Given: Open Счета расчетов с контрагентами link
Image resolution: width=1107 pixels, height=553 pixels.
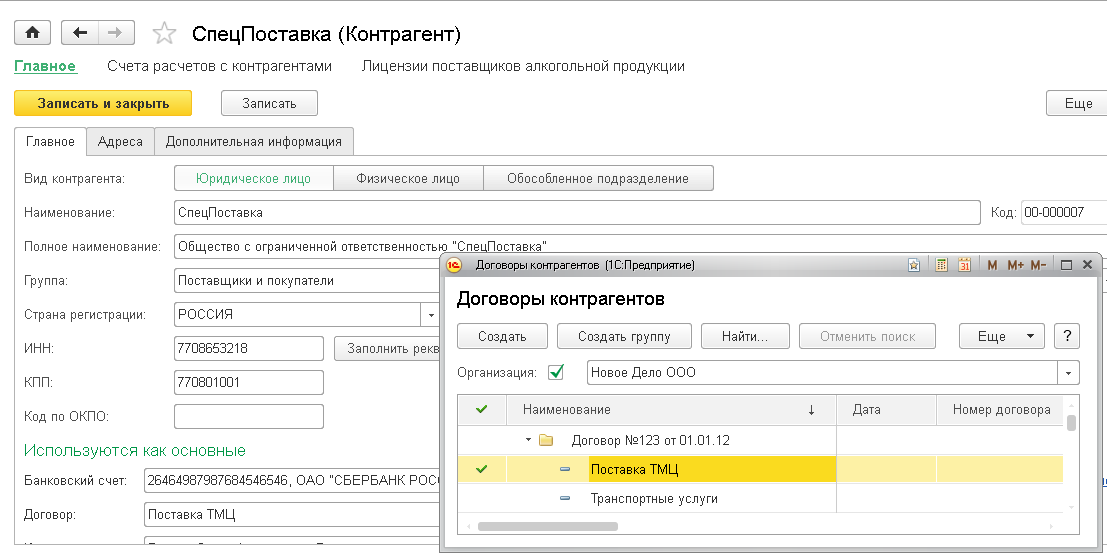Looking at the screenshot, I should 219,66.
